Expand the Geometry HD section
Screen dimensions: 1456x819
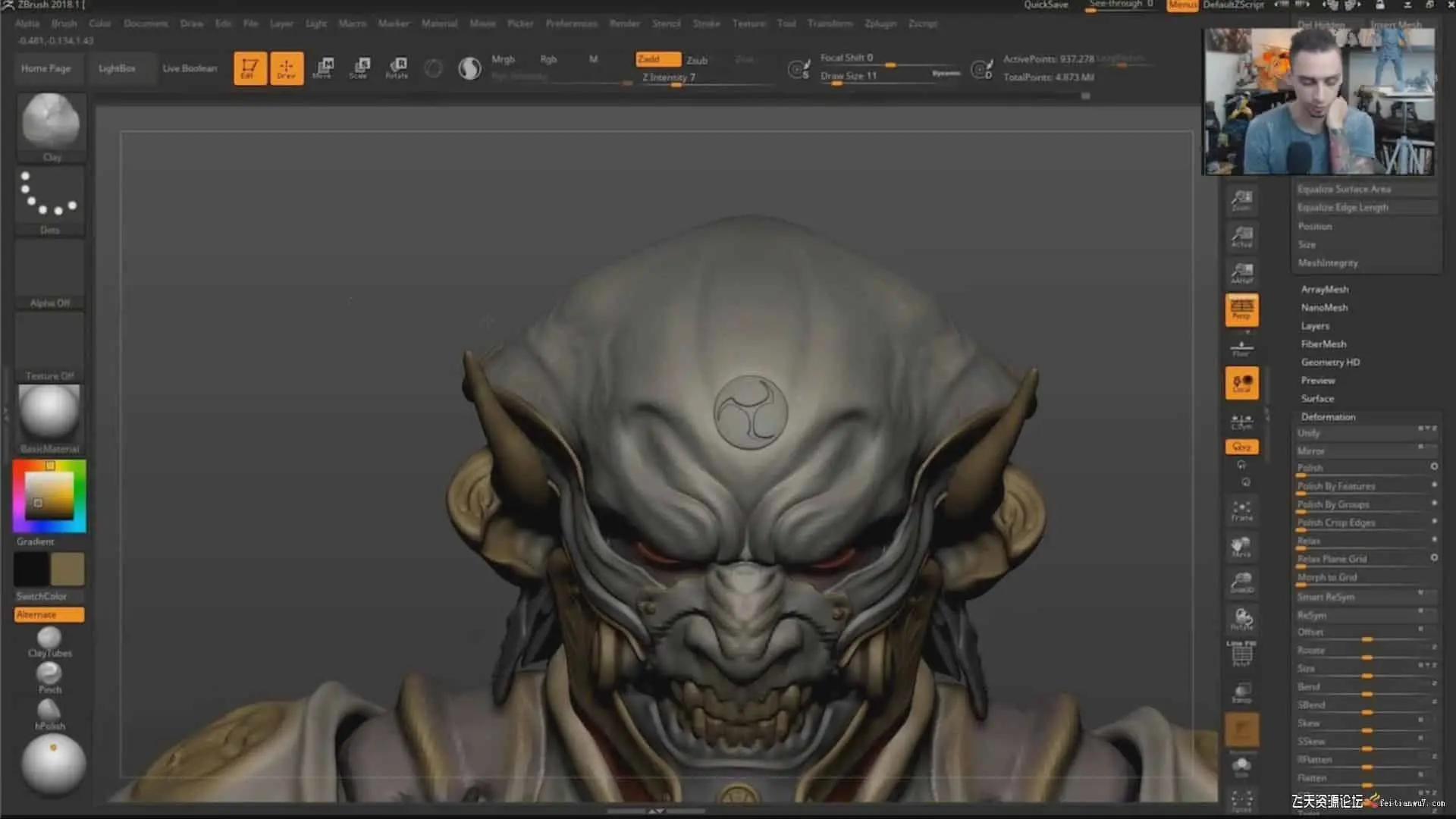click(1330, 362)
